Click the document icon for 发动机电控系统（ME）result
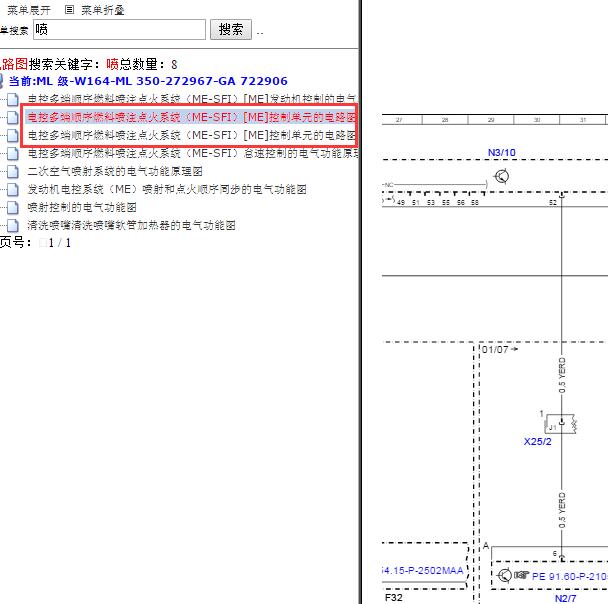 tap(12, 190)
